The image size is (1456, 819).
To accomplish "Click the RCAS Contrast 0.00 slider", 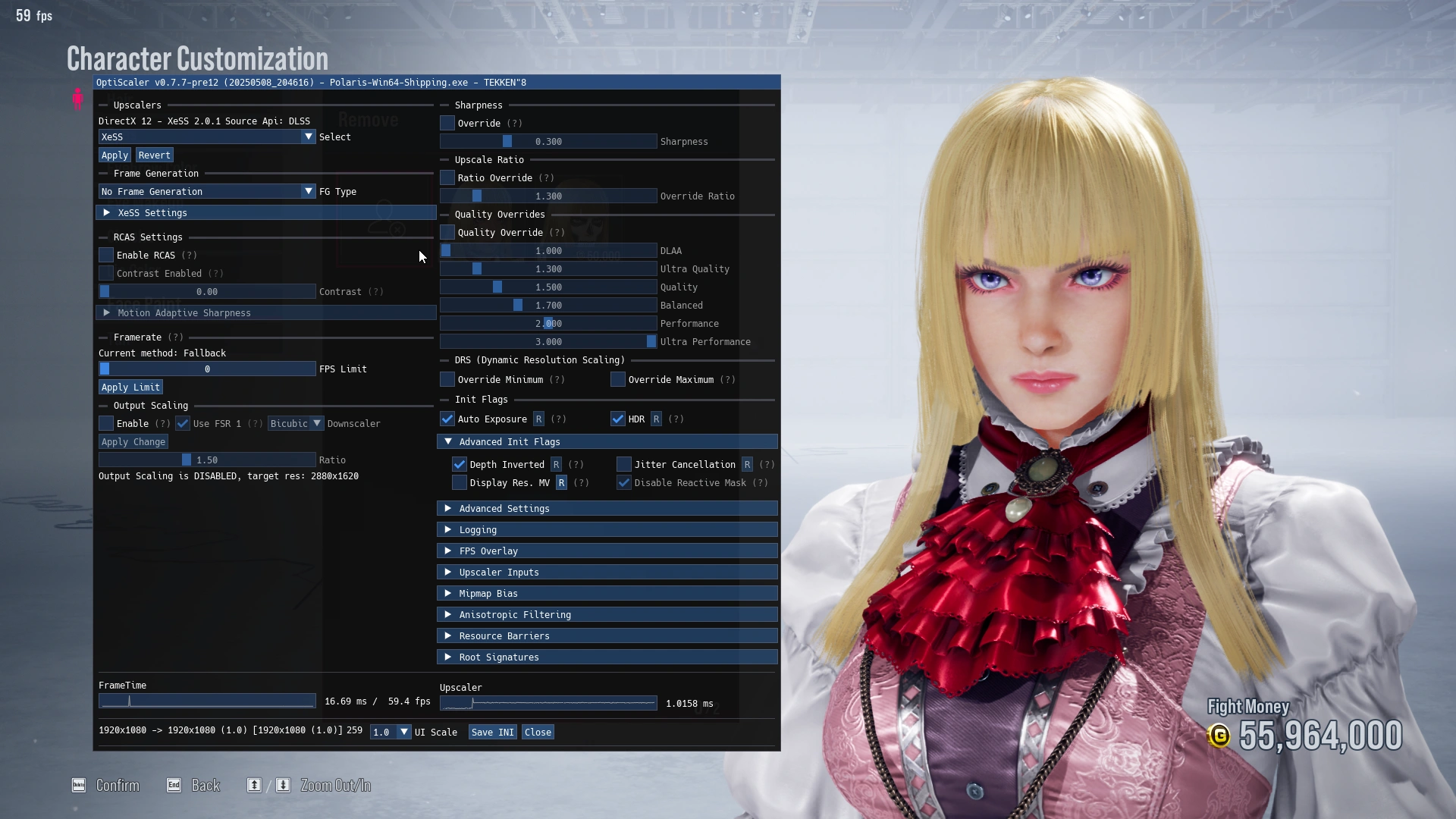I will [x=207, y=291].
